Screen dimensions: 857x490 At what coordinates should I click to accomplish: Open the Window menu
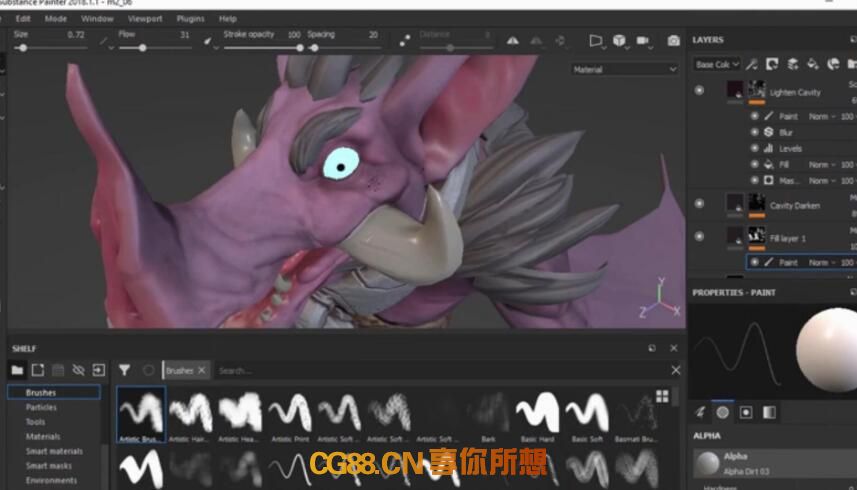click(x=97, y=19)
